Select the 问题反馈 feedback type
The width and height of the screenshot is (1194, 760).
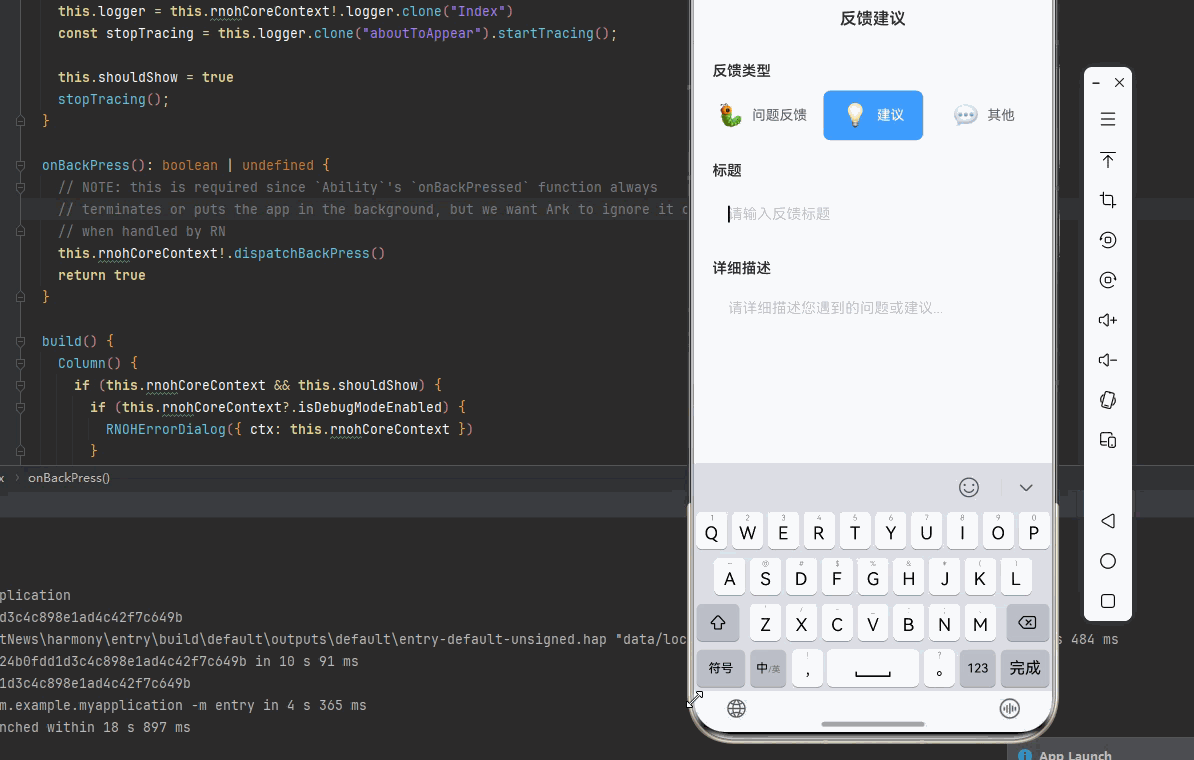coord(764,115)
